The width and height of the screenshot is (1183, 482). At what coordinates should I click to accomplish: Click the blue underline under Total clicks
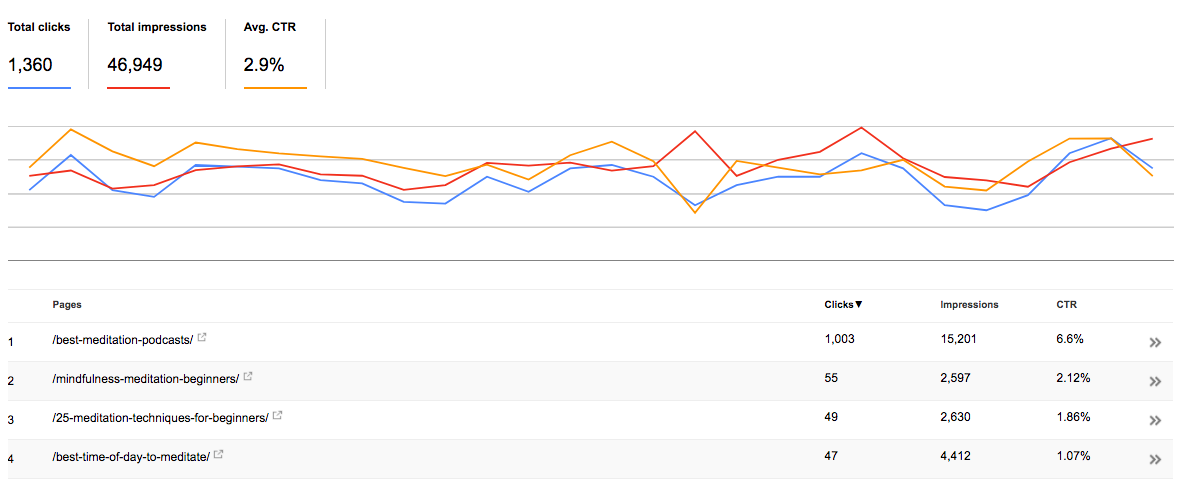point(39,88)
